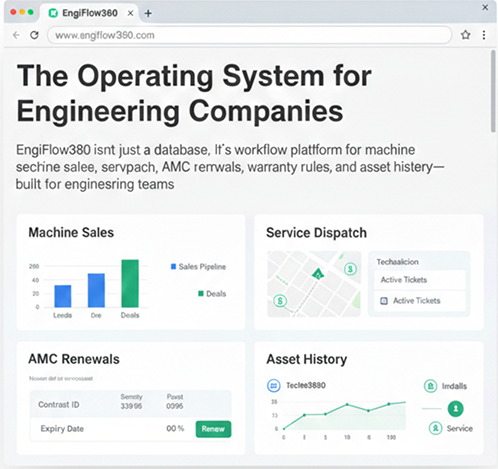The image size is (498, 469).
Task: Click the Irrdalls label in Asset History
Action: click(454, 386)
